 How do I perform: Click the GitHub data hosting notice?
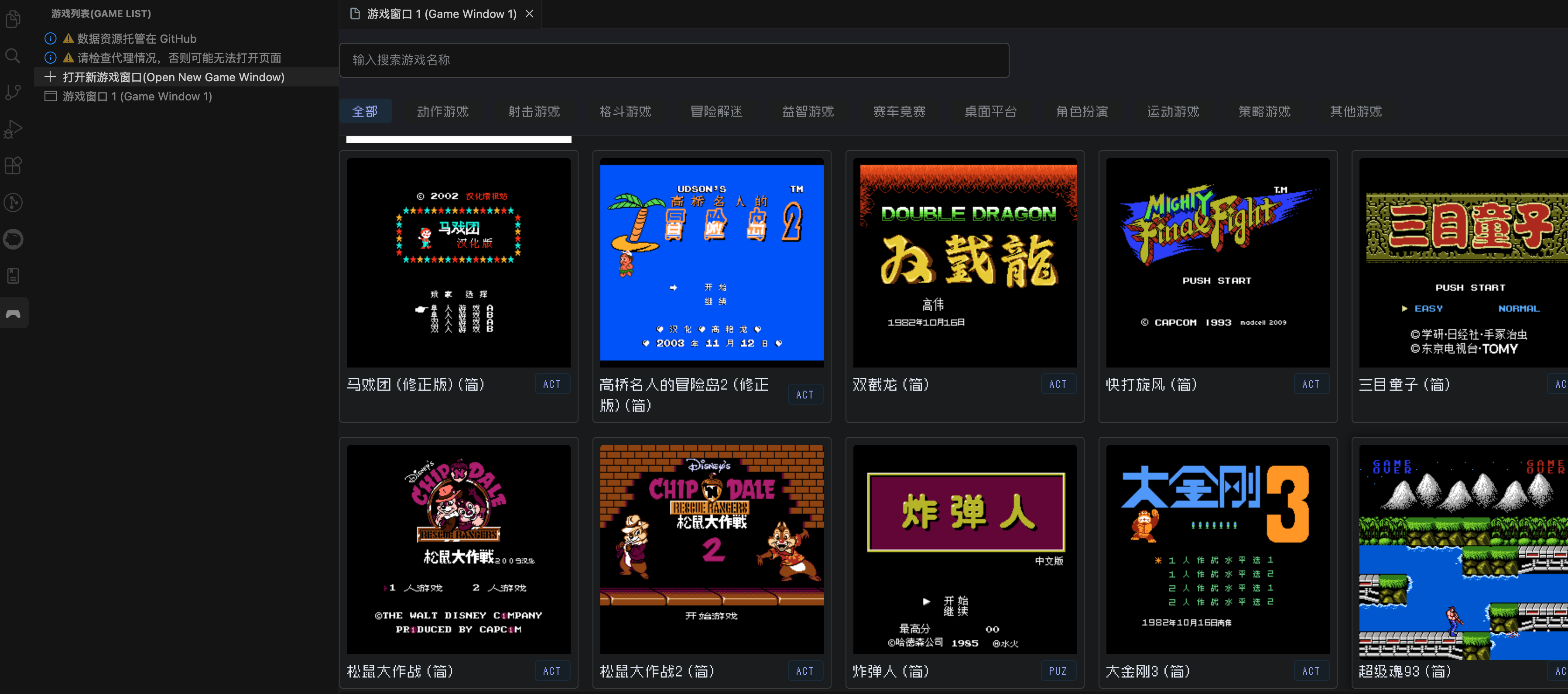pyautogui.click(x=137, y=39)
